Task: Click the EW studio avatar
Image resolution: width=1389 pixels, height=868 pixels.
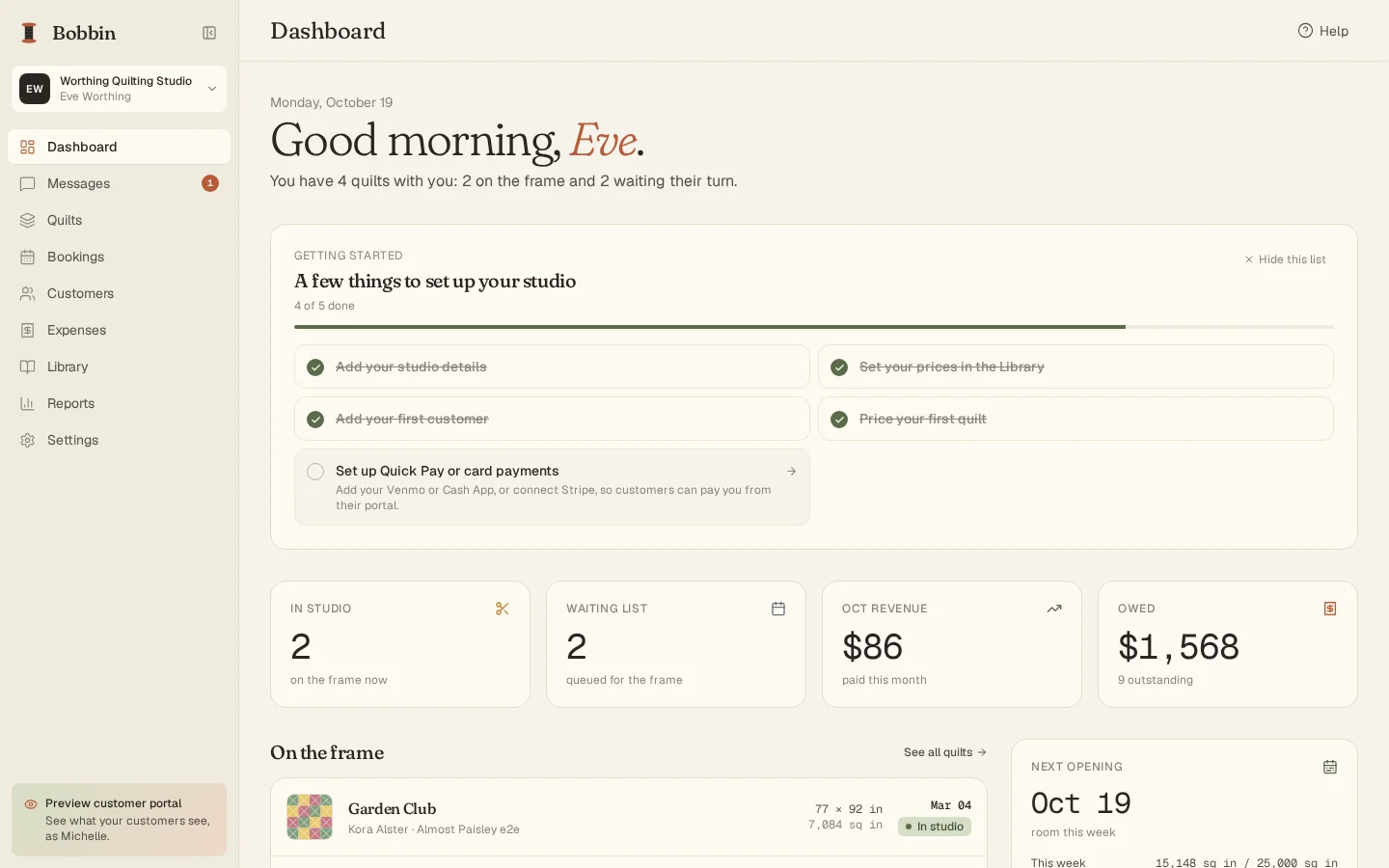Action: tap(35, 89)
